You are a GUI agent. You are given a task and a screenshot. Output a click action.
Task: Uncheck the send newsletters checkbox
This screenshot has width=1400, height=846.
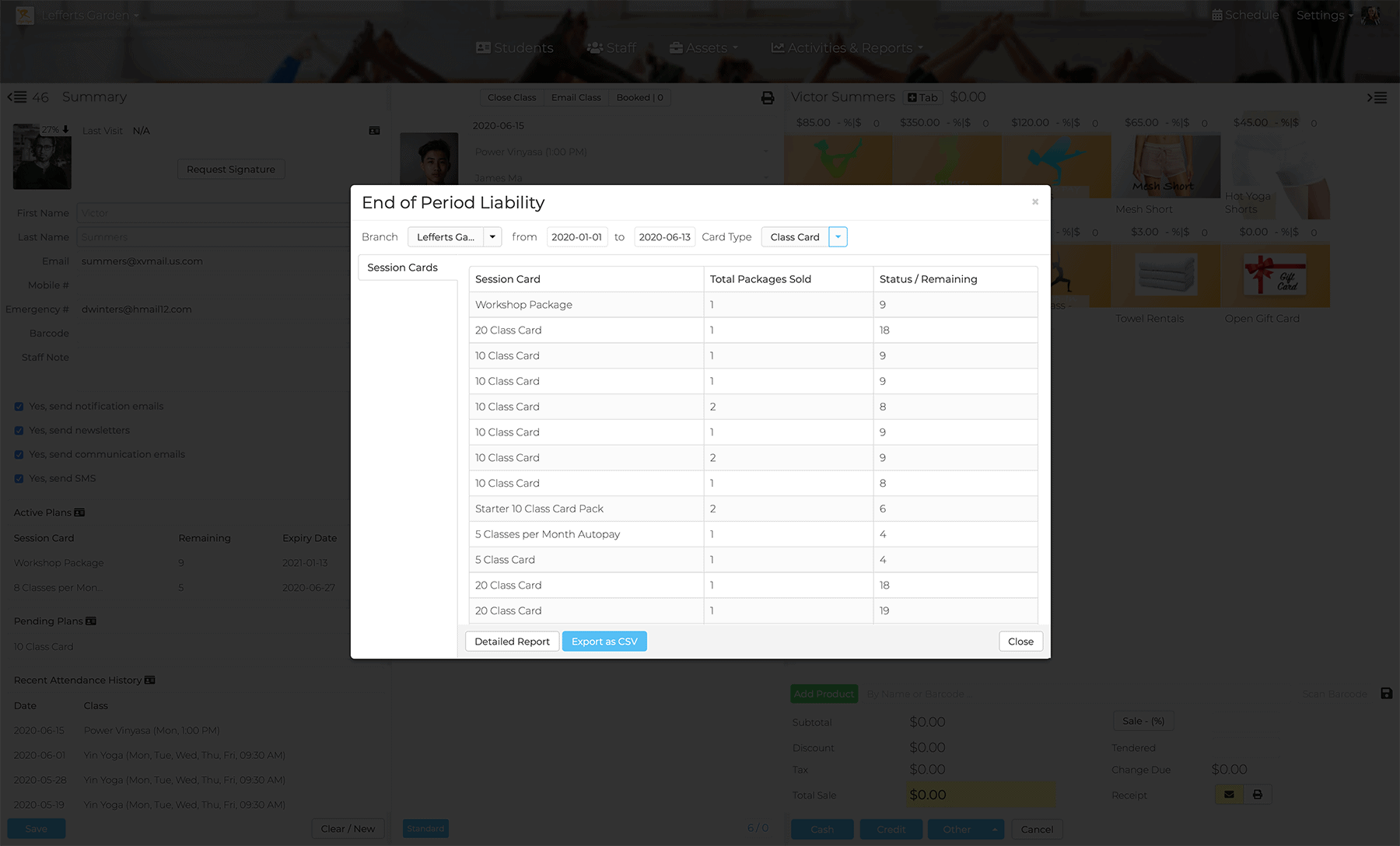coord(19,431)
